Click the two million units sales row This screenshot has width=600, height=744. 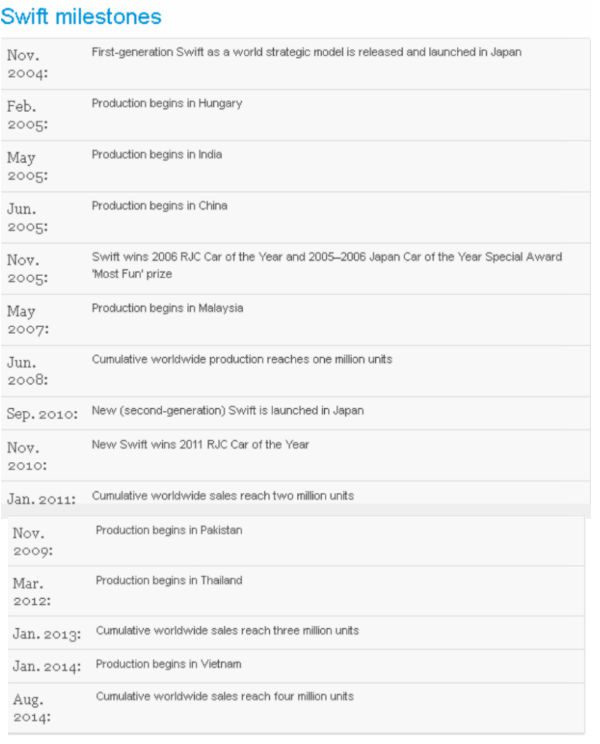(x=223, y=495)
